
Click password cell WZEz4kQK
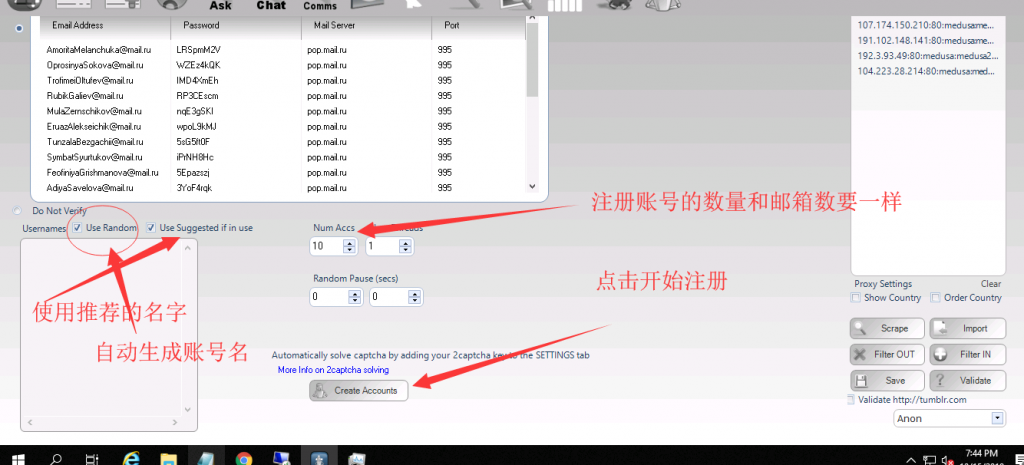click(x=199, y=65)
